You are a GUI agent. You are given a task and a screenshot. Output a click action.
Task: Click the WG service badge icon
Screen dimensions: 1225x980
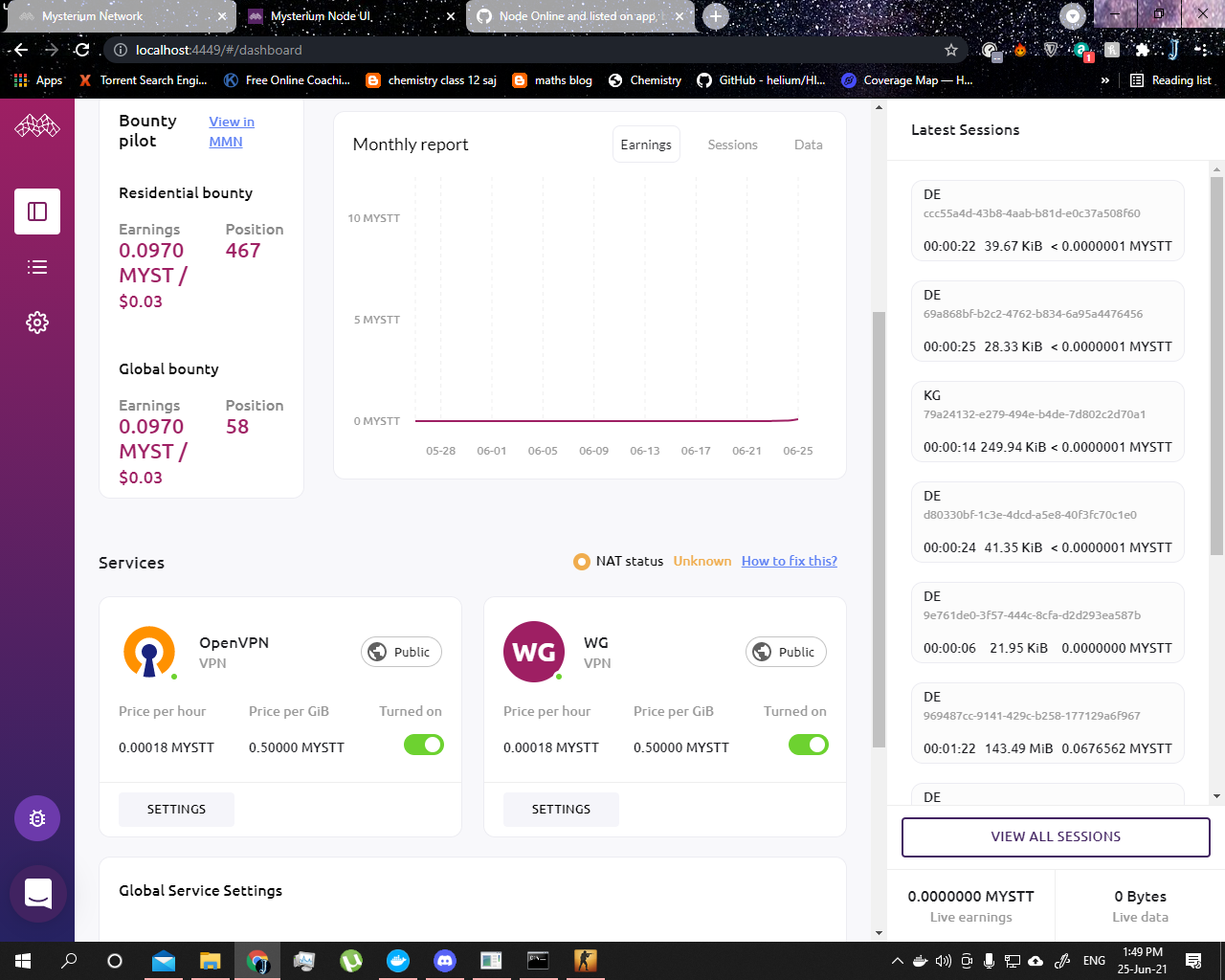533,651
